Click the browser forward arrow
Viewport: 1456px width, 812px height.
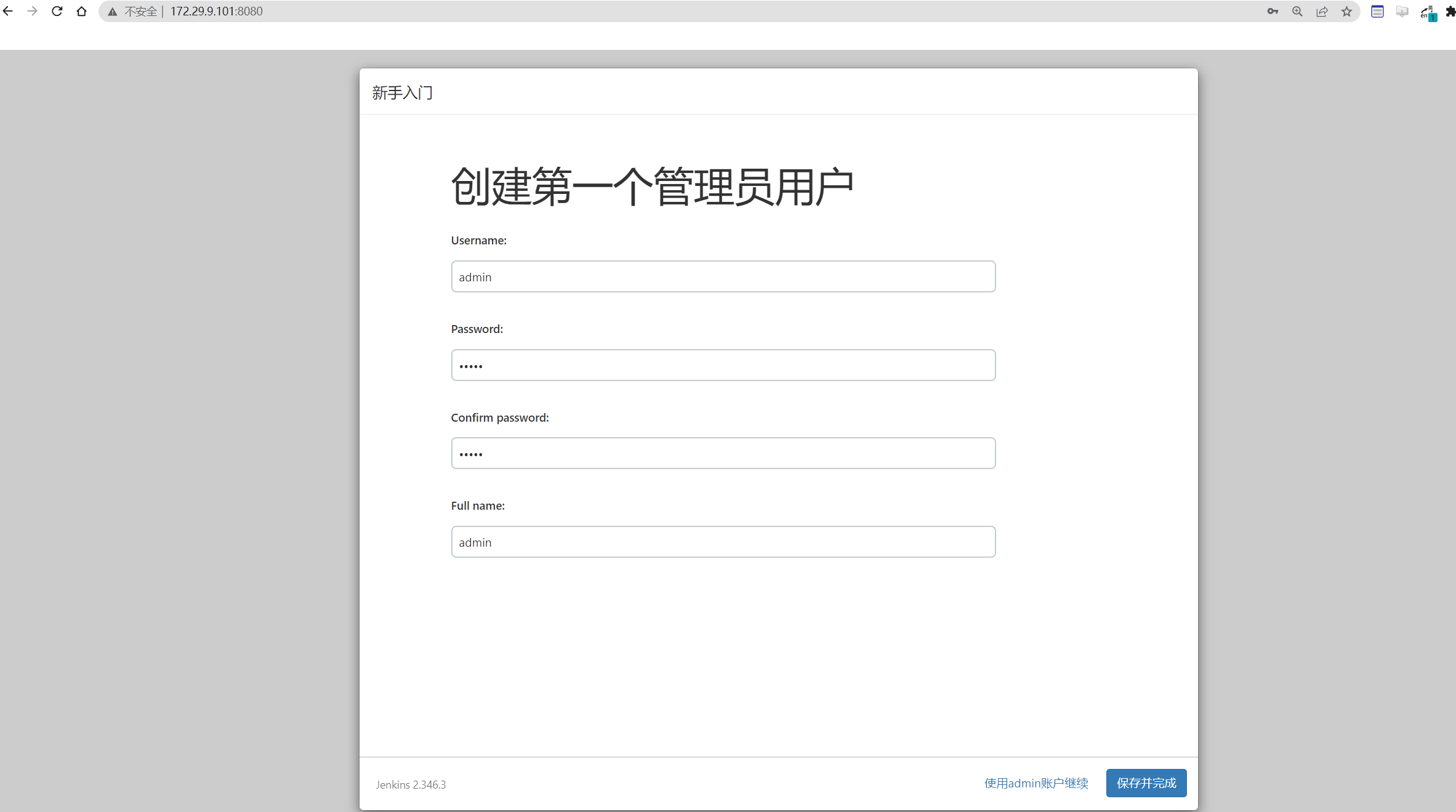coord(32,11)
